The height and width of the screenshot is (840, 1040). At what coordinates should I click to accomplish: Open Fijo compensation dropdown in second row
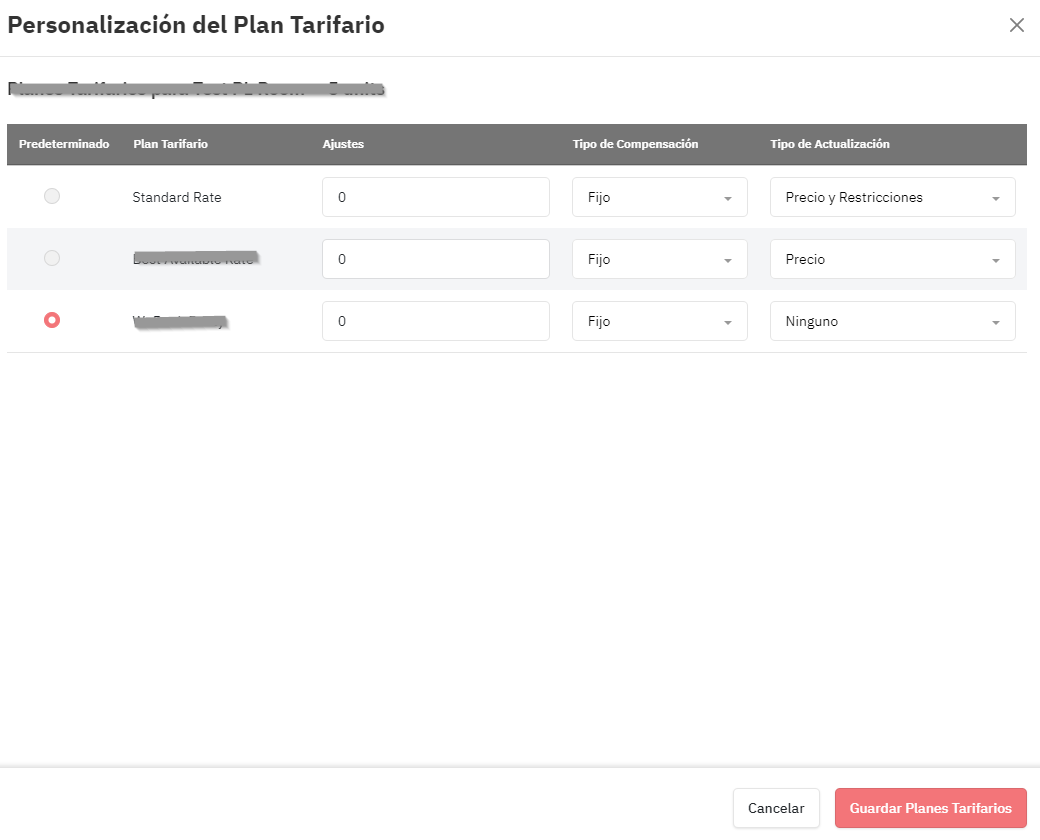pos(660,259)
